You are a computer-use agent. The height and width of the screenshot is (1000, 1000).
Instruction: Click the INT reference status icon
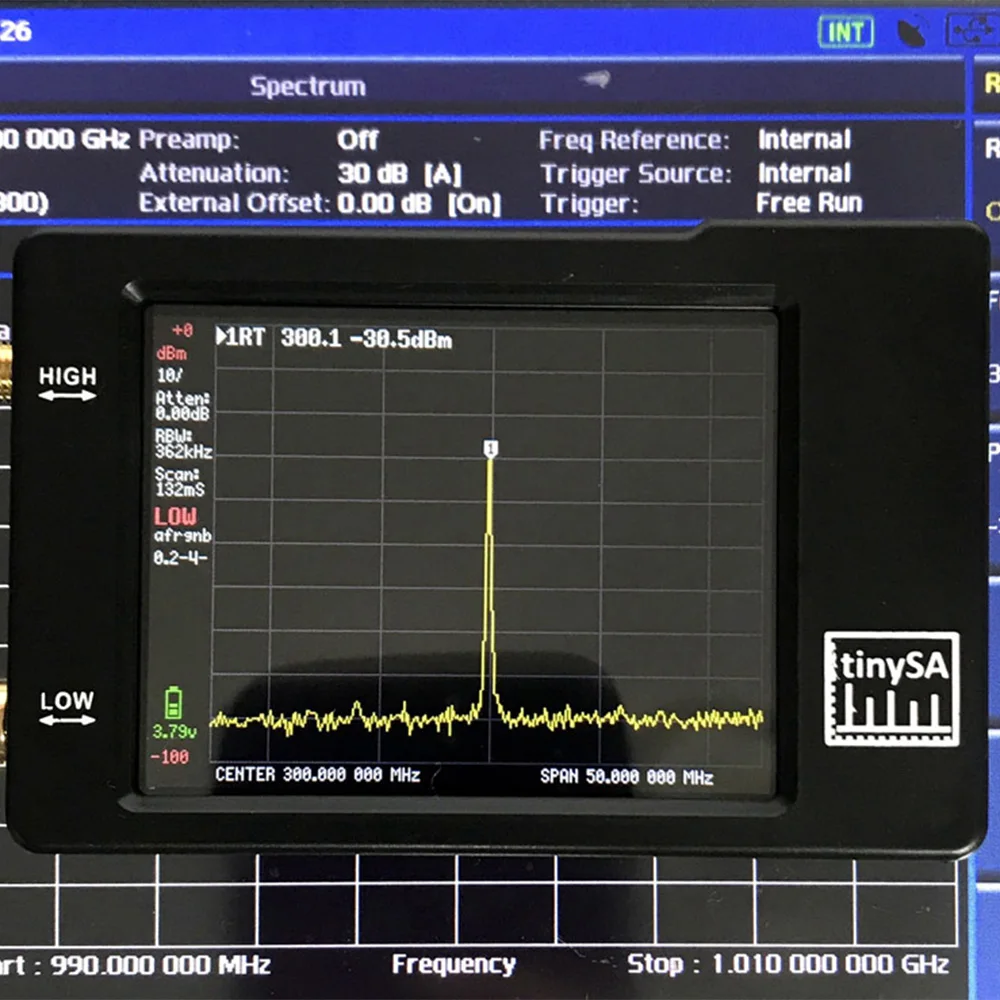point(845,31)
